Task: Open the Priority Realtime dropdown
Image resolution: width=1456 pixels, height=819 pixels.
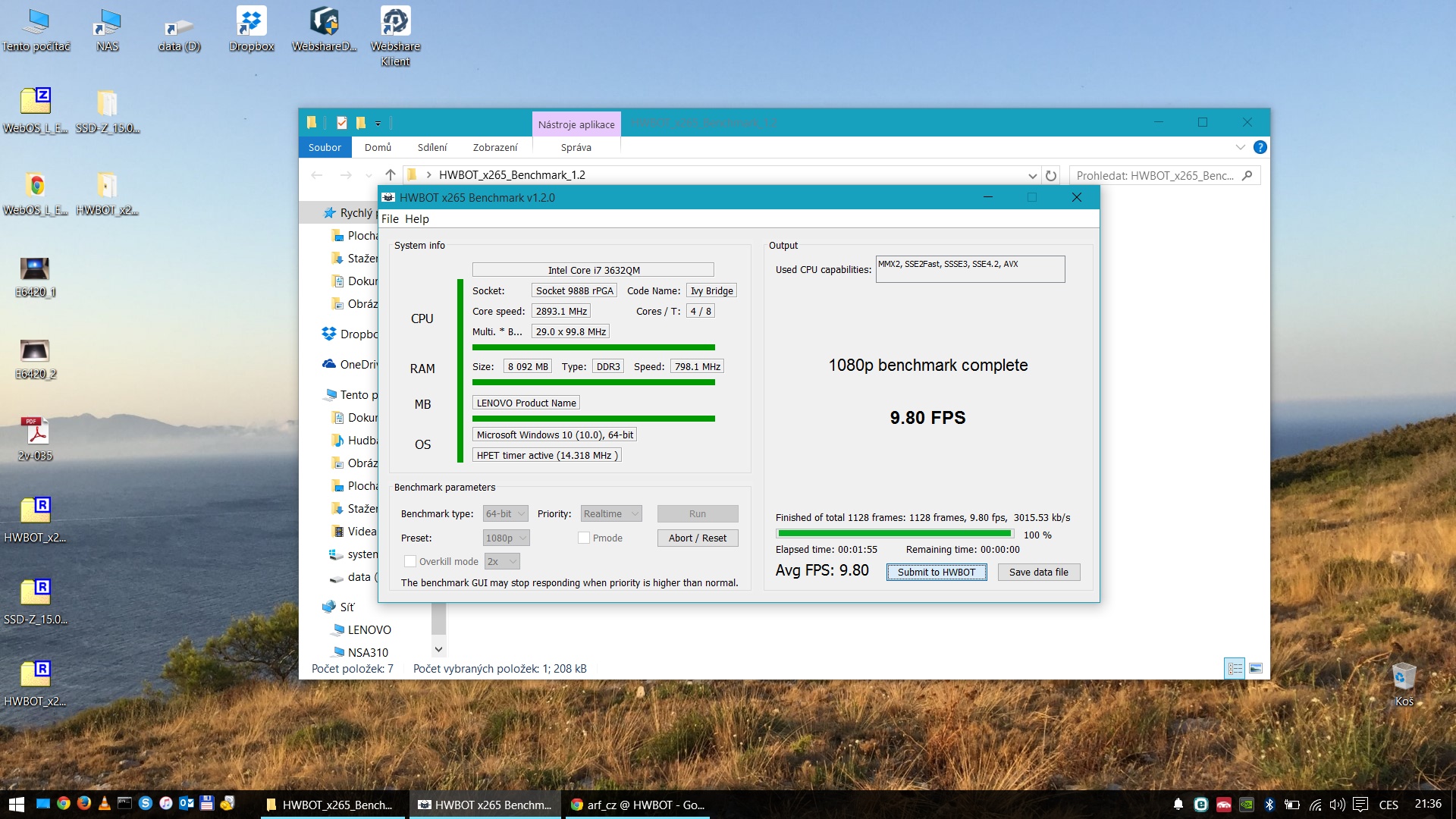Action: pyautogui.click(x=611, y=514)
